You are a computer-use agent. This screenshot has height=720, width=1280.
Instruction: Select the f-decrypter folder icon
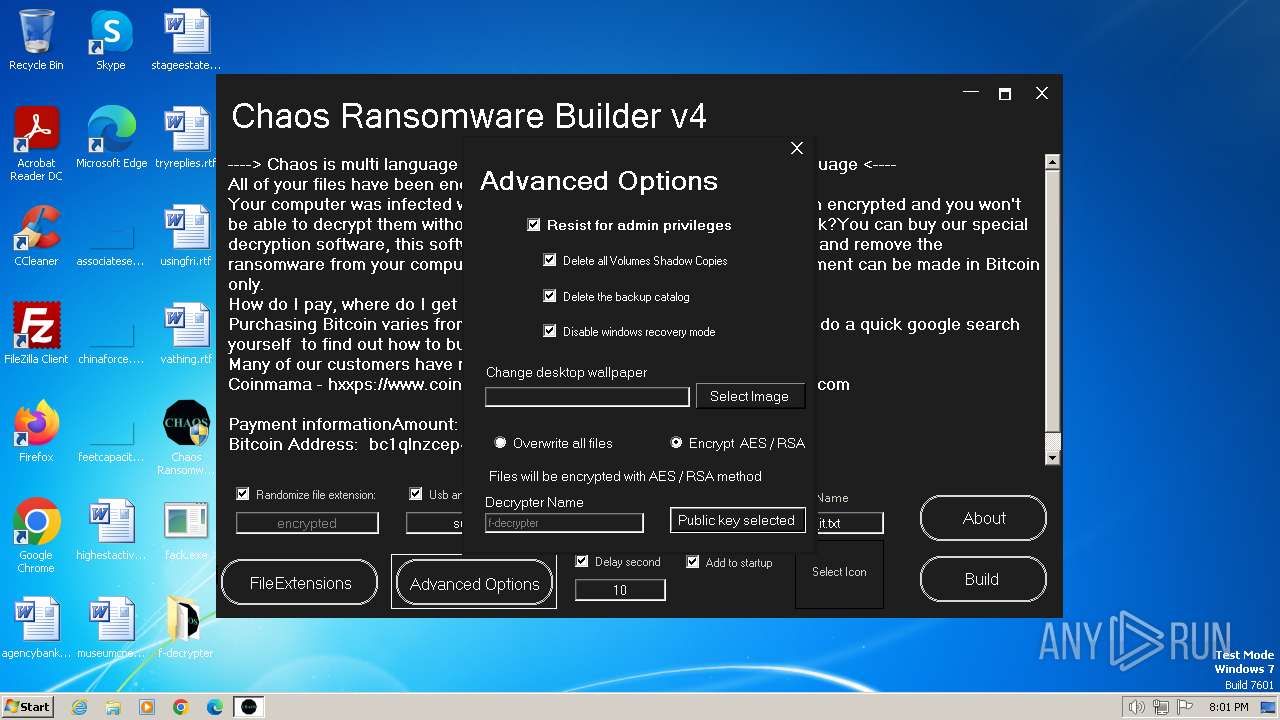186,628
